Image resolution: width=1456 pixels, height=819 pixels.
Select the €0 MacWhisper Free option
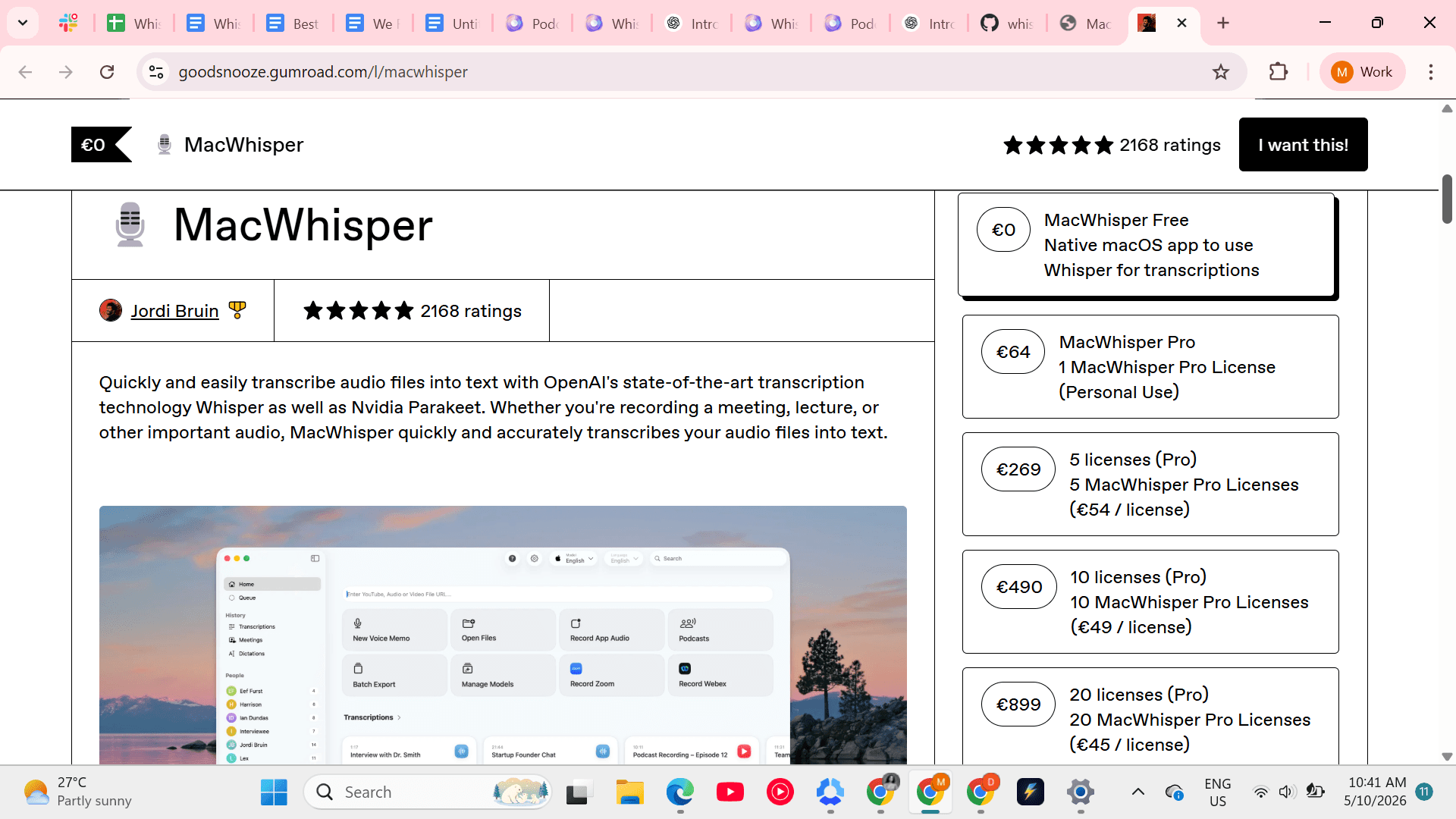(1146, 245)
